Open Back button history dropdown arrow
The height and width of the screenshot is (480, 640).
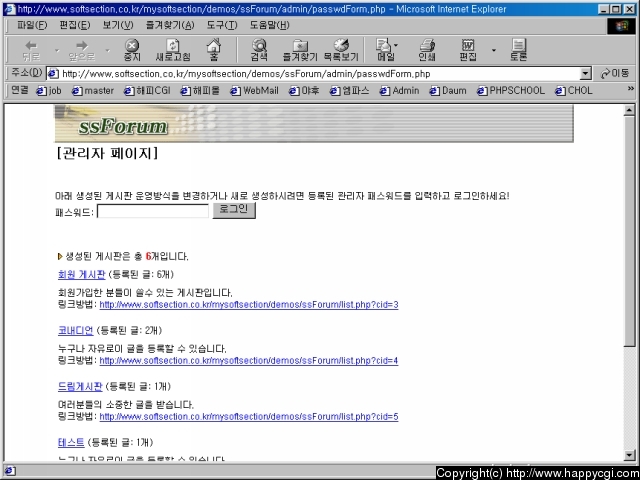pos(57,50)
